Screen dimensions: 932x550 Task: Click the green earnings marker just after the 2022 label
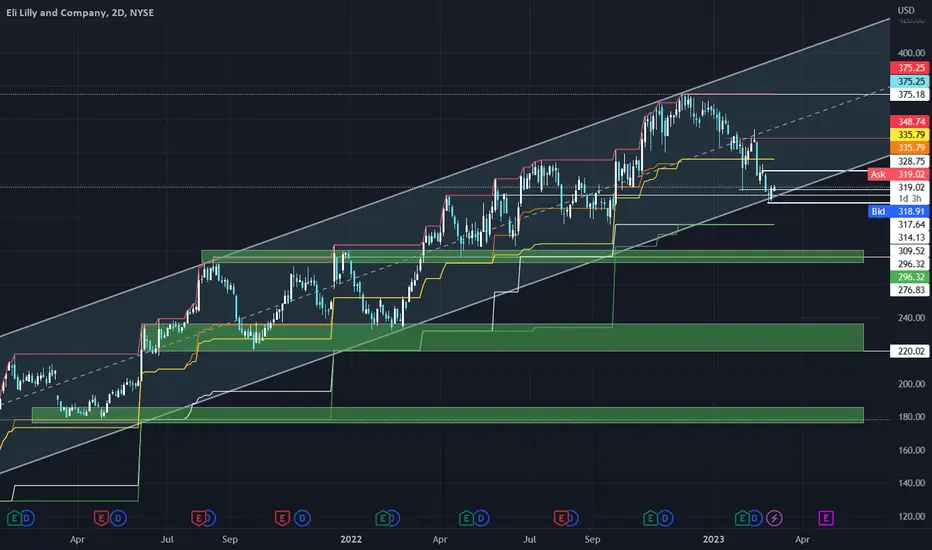pos(383,518)
